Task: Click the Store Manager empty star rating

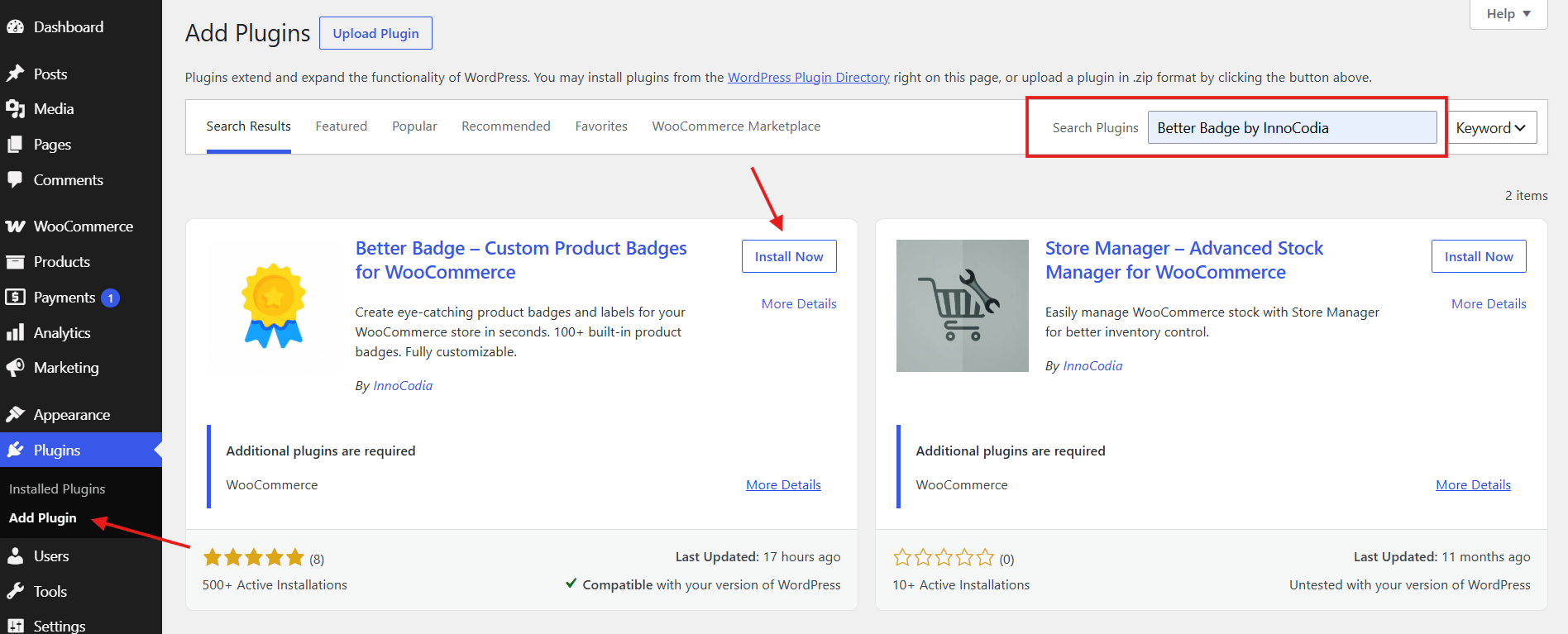Action: [944, 558]
